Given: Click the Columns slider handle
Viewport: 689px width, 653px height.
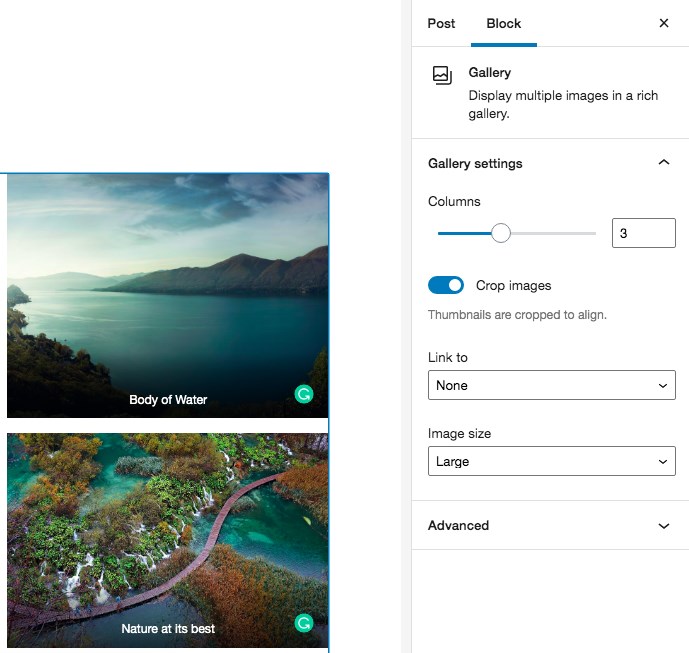Looking at the screenshot, I should 500,233.
